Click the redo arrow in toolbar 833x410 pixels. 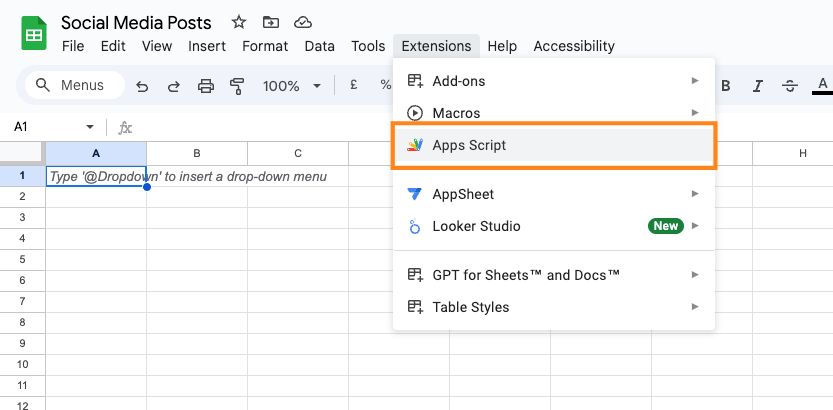(174, 86)
